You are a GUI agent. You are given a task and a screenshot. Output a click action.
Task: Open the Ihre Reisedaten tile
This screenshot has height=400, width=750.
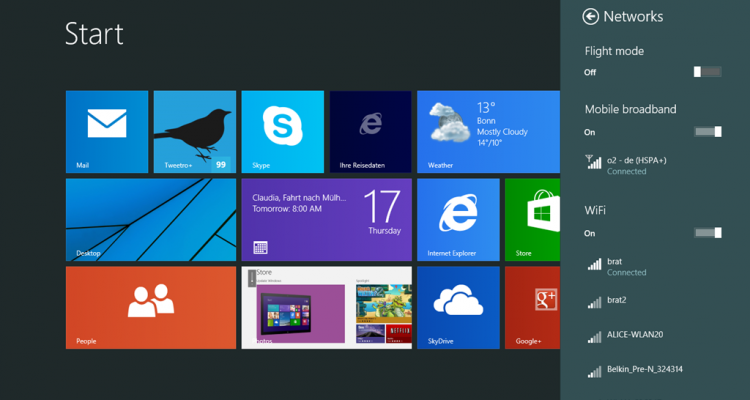pyautogui.click(x=371, y=132)
